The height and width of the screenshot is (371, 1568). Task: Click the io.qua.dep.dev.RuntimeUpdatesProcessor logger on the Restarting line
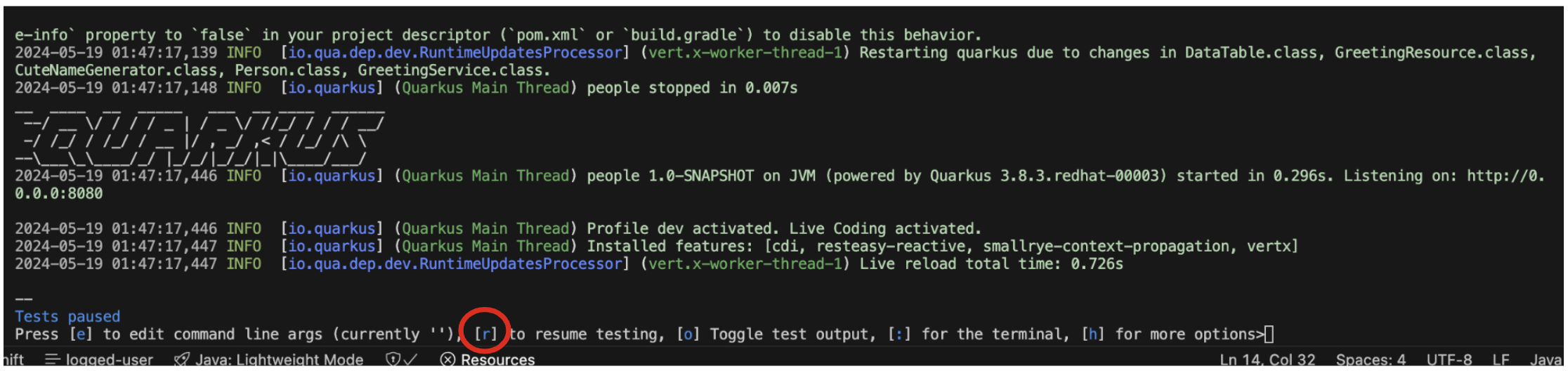click(x=455, y=53)
